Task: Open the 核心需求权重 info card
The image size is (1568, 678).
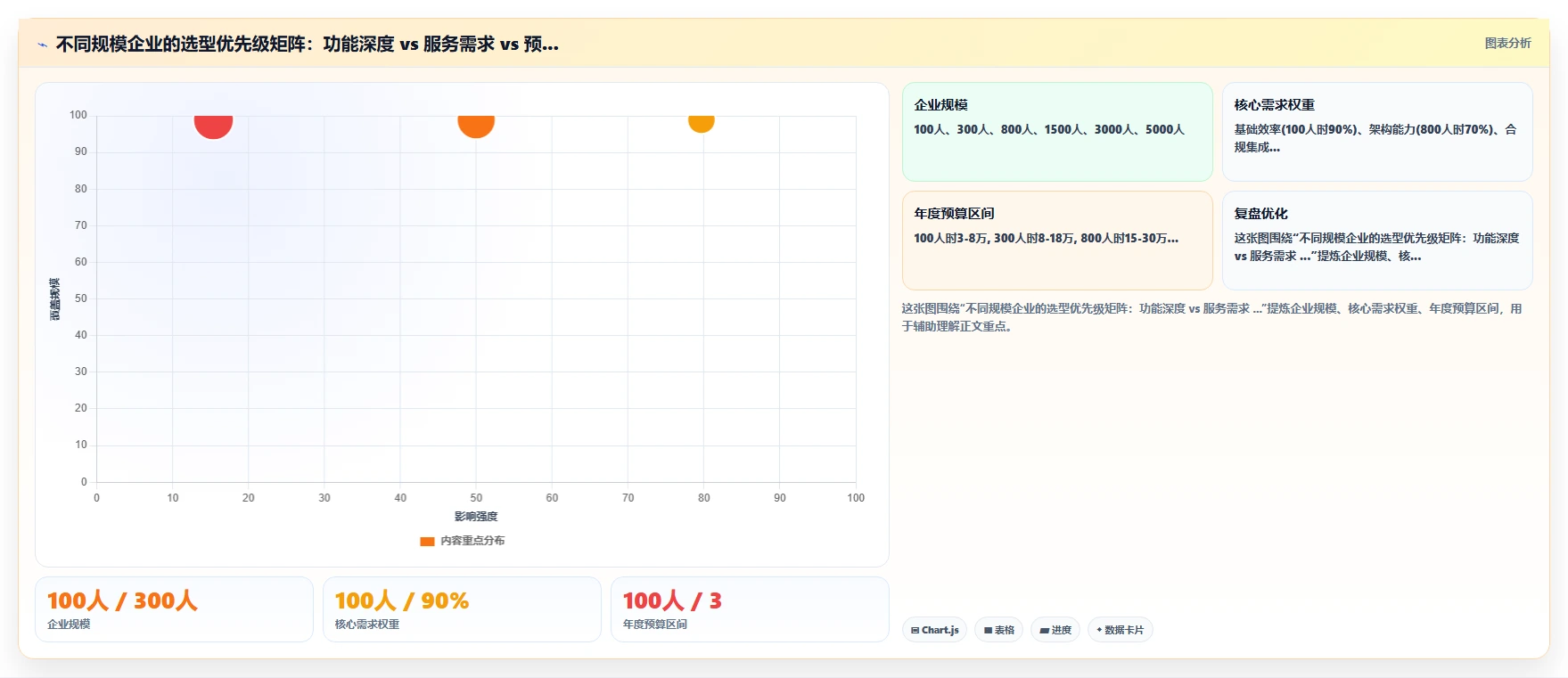Action: [1377, 132]
